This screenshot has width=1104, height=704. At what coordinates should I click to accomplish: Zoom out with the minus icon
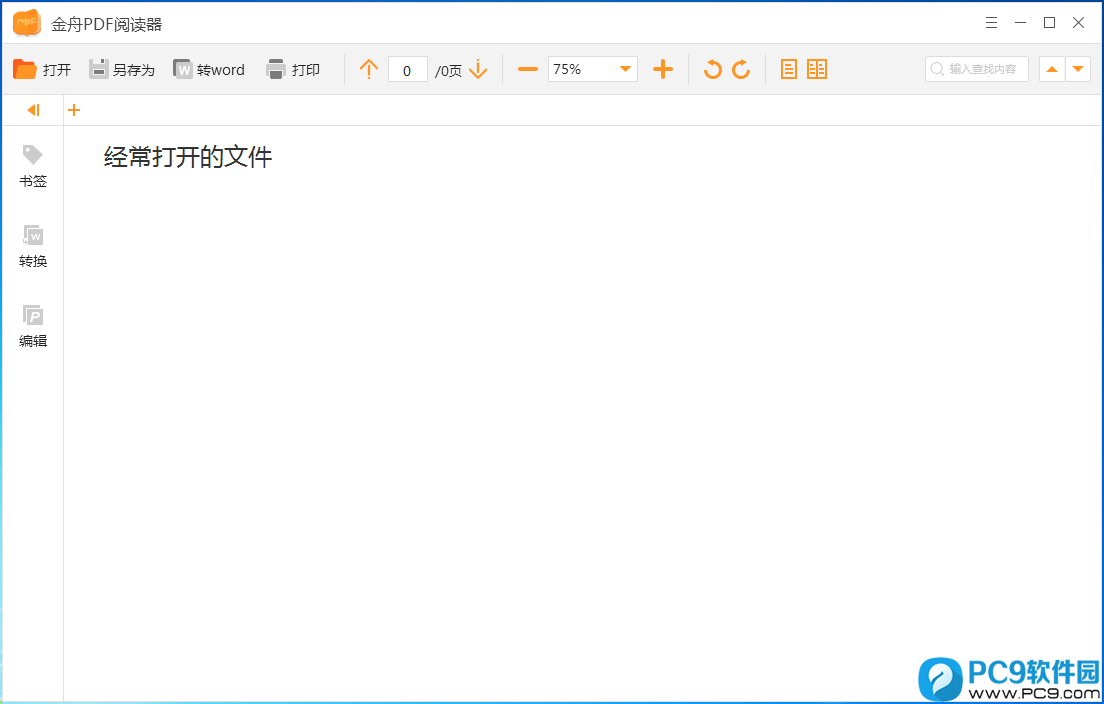click(527, 69)
